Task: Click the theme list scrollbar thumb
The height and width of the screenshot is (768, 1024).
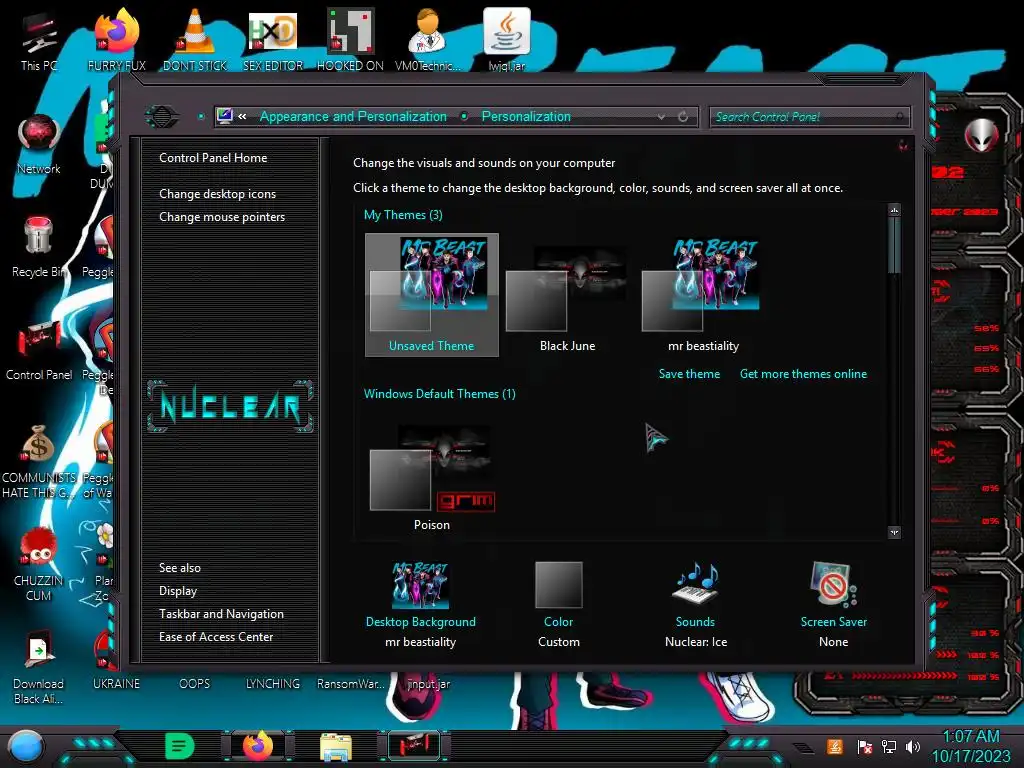Action: pyautogui.click(x=895, y=246)
